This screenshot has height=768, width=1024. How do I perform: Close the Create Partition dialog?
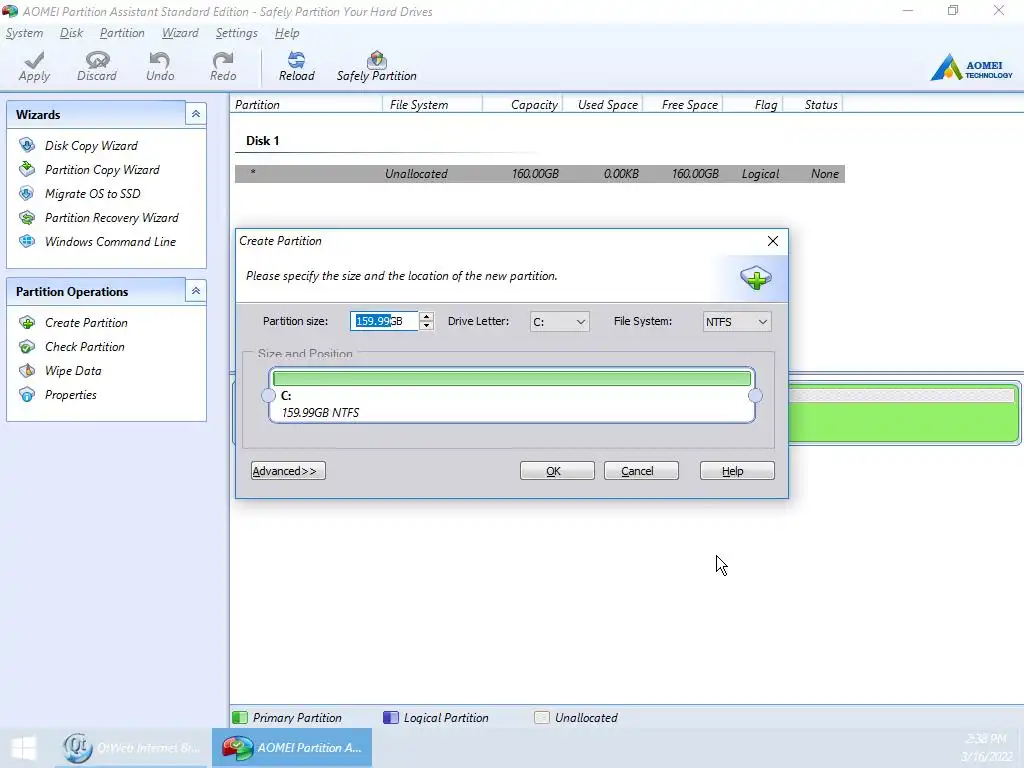[773, 241]
